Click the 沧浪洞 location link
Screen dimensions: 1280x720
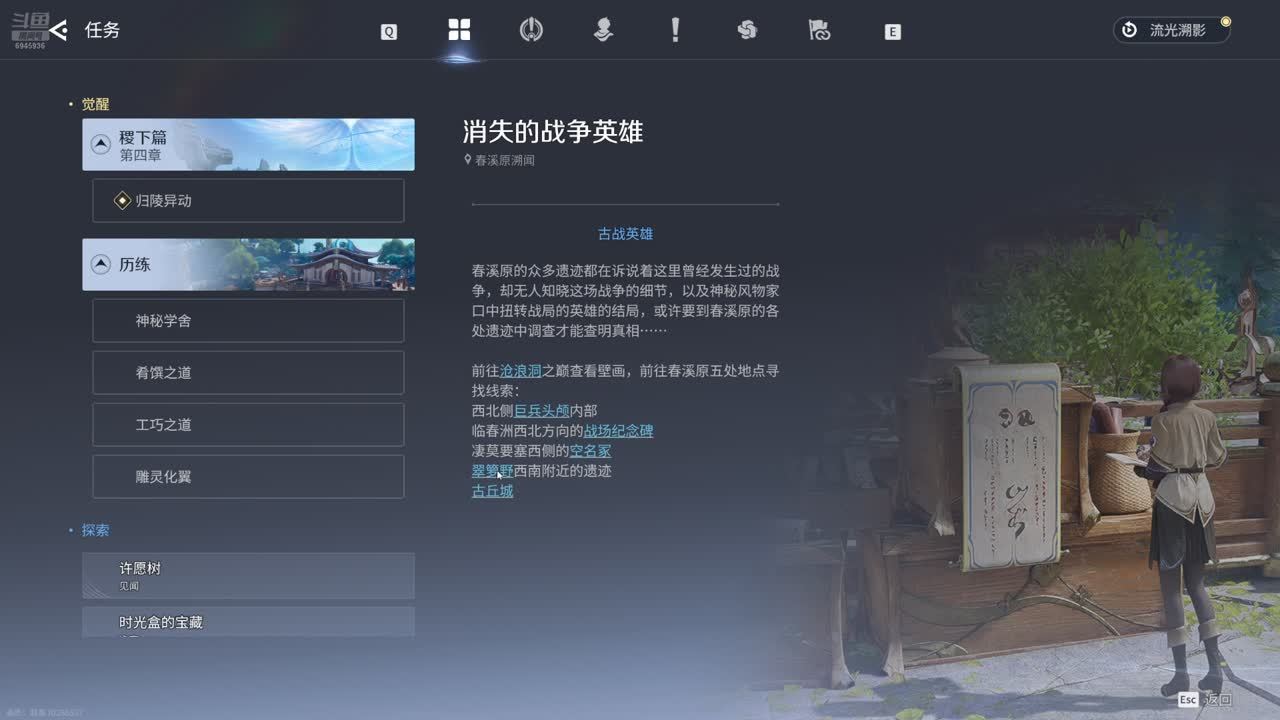pos(520,371)
